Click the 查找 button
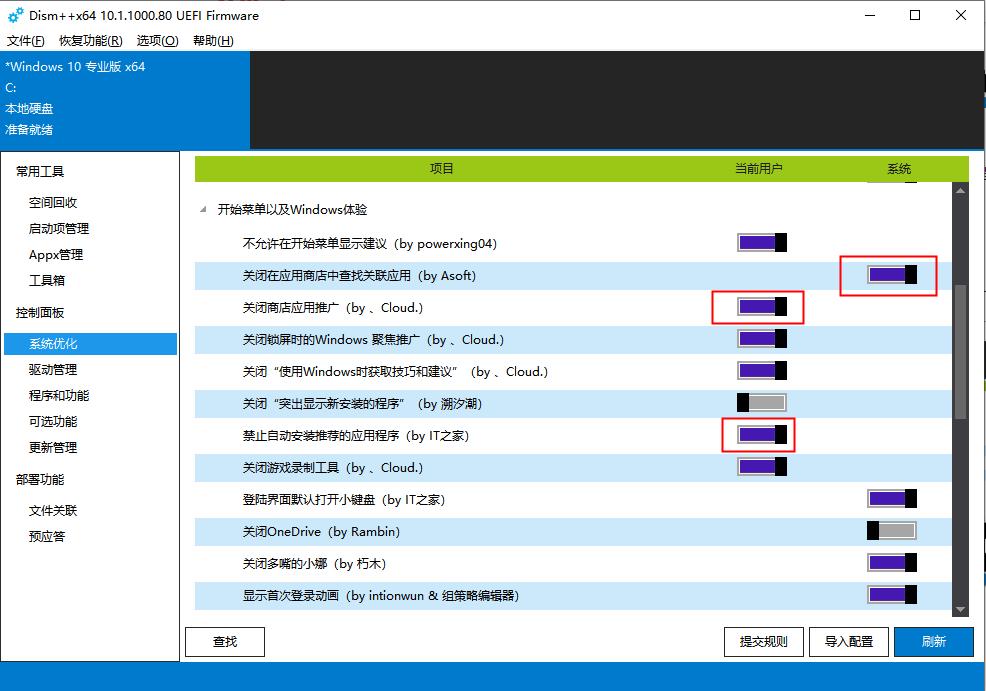 click(x=224, y=641)
